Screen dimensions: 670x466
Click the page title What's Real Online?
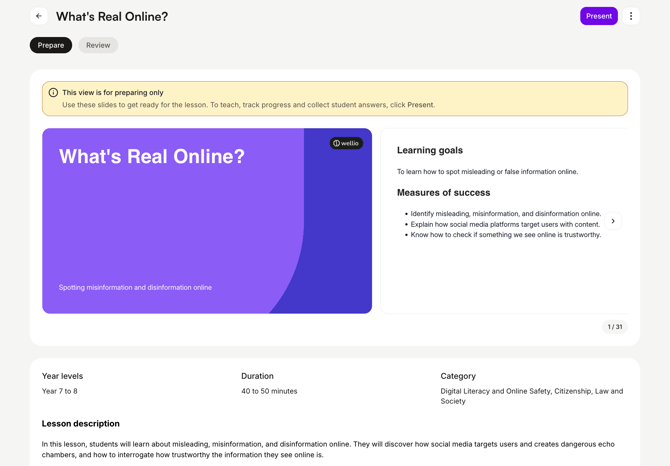click(112, 17)
